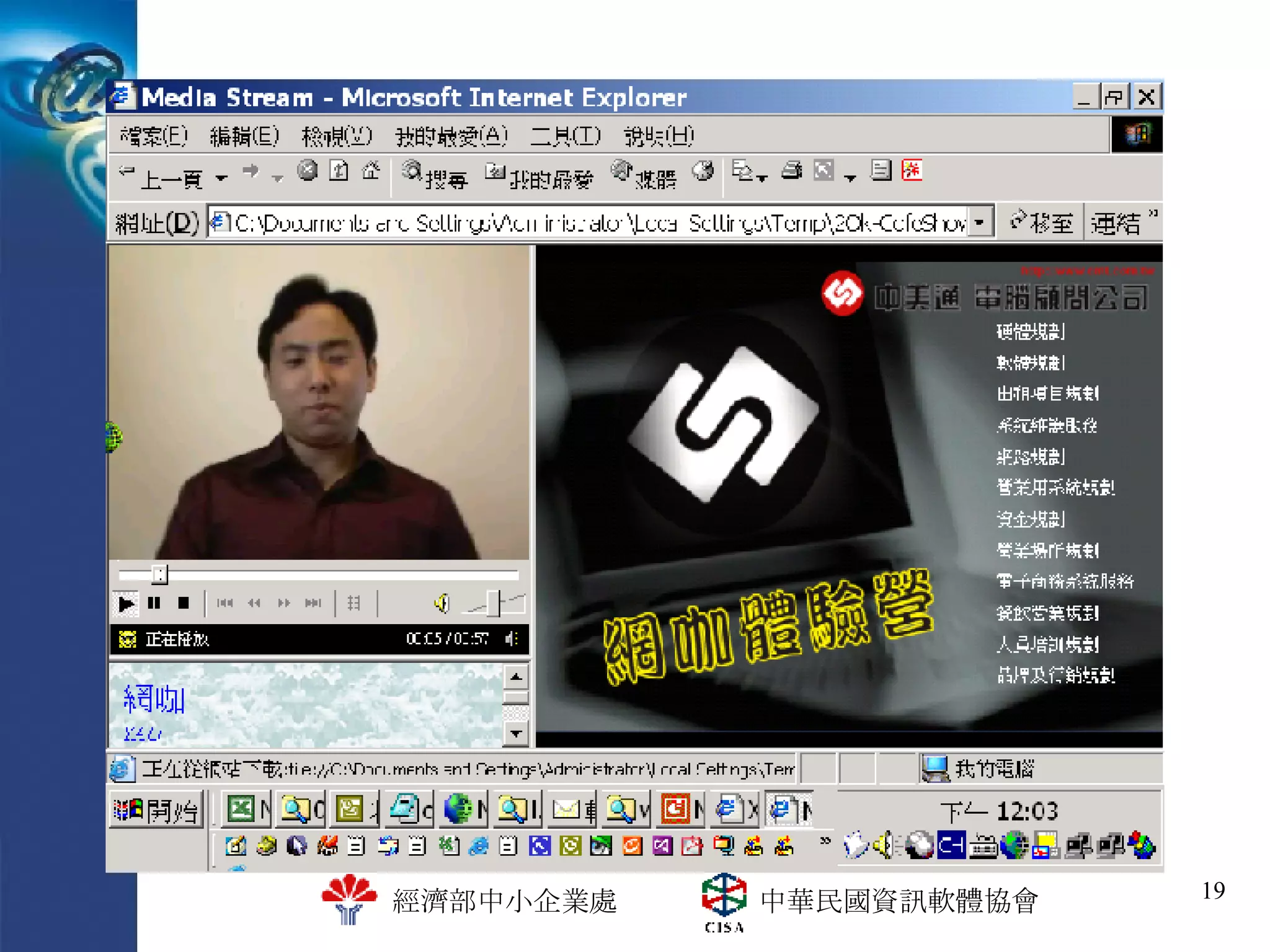The image size is (1270, 952).
Task: Expand the Mail button dropdown arrow
Action: 763,178
